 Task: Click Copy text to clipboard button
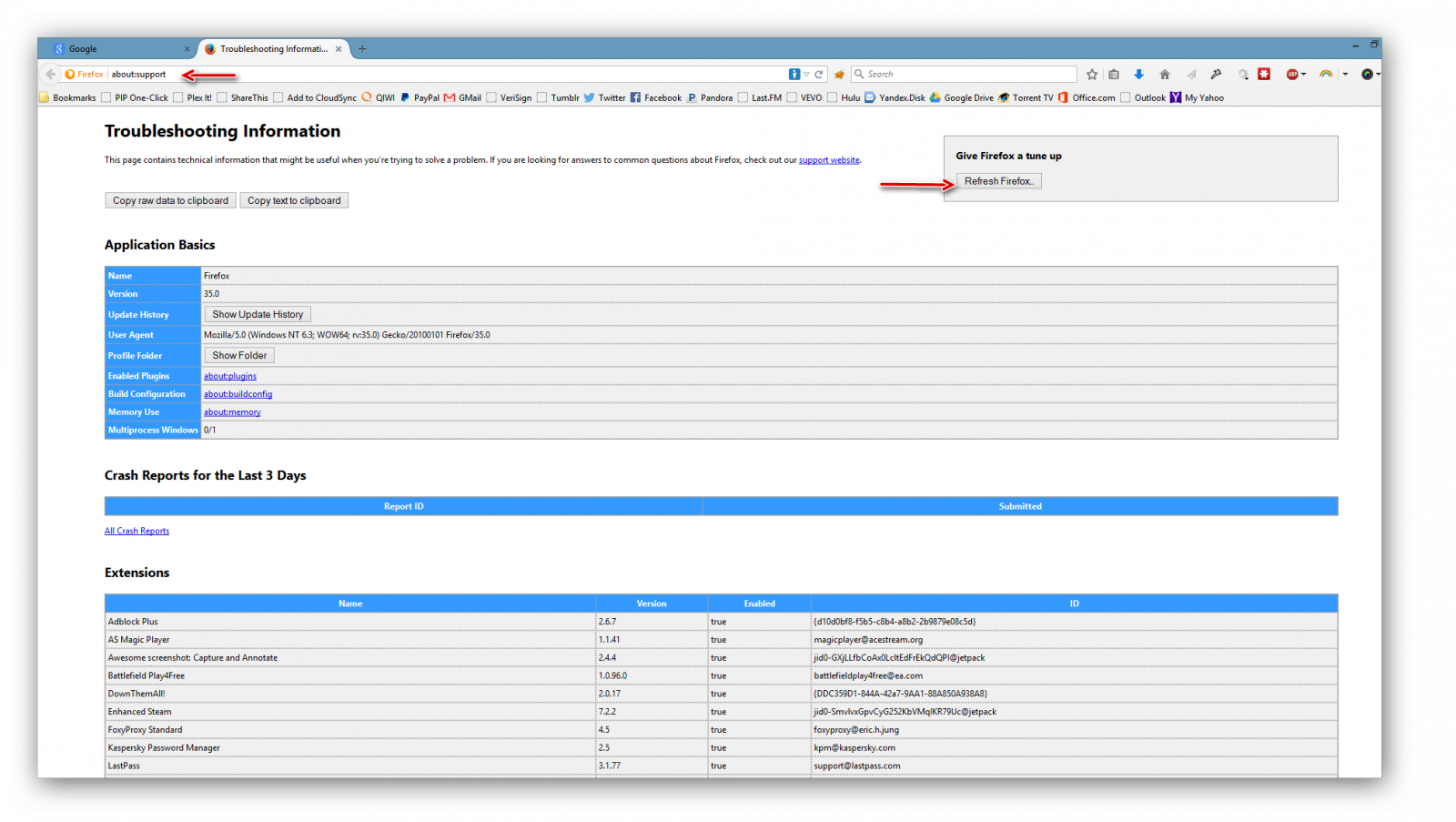click(294, 200)
